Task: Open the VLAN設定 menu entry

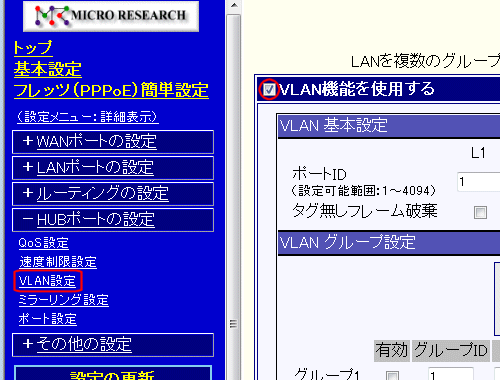Action: point(47,281)
